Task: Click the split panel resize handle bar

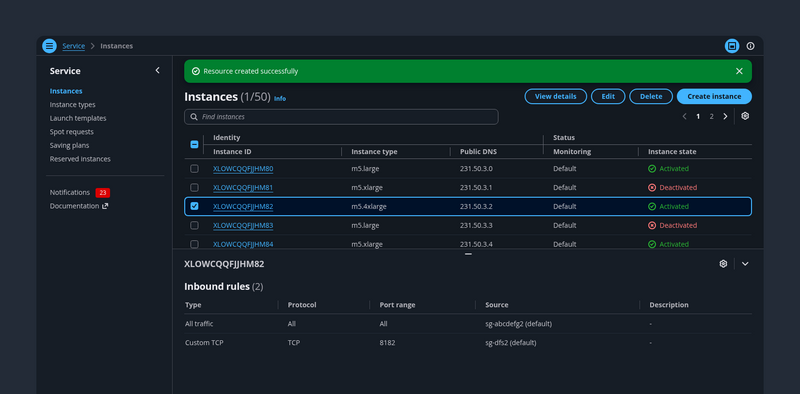Action: coord(468,254)
